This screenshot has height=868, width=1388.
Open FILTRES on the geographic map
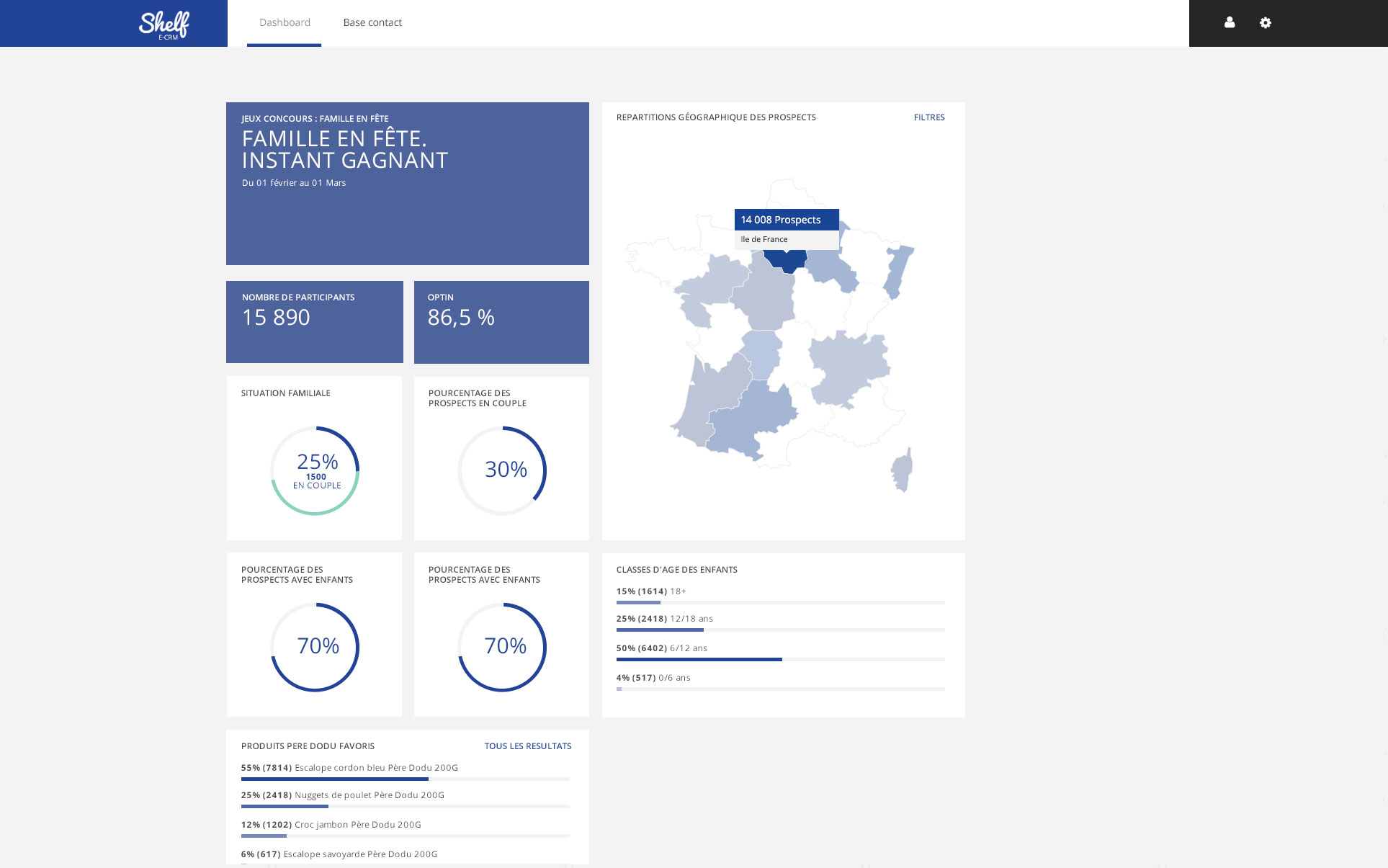[x=928, y=117]
